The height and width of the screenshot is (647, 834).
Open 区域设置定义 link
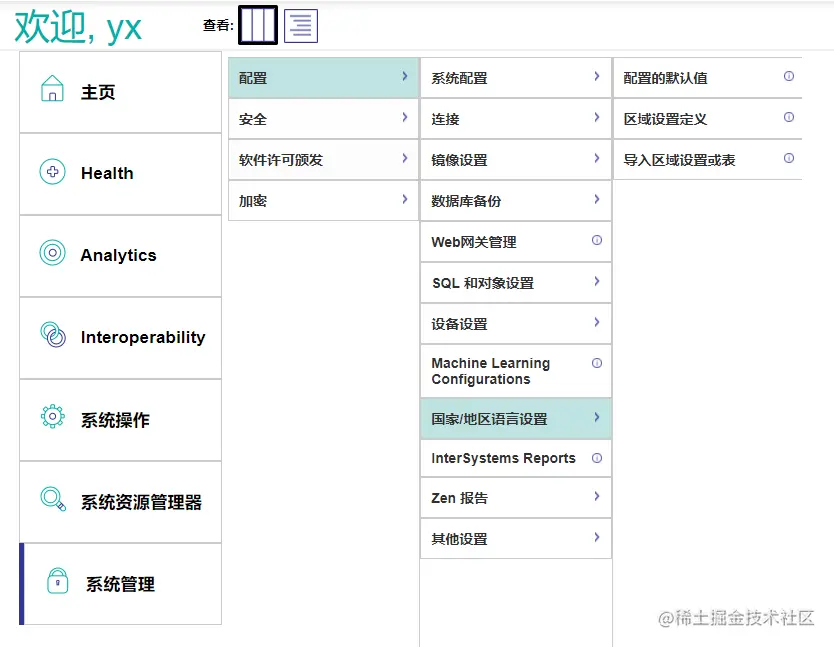665,119
